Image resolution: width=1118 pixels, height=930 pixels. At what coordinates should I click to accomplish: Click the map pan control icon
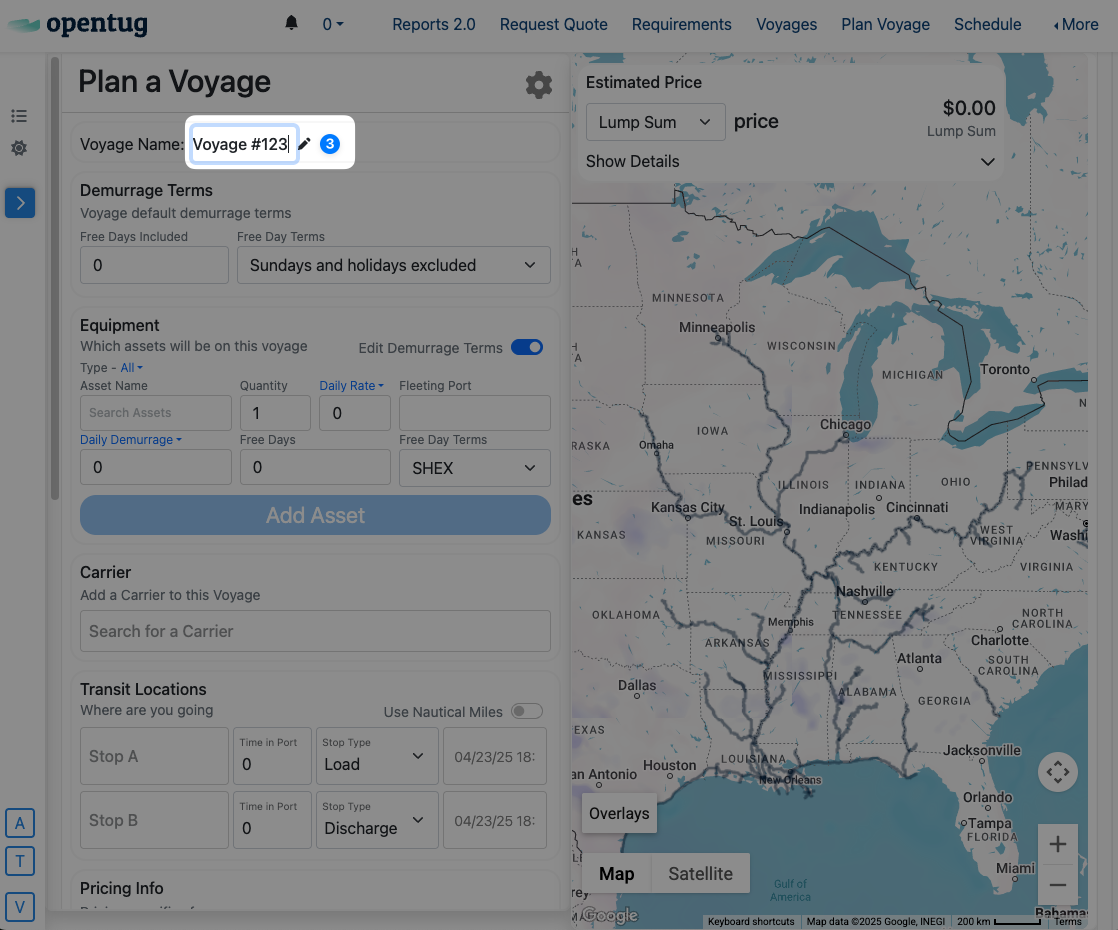pos(1057,772)
